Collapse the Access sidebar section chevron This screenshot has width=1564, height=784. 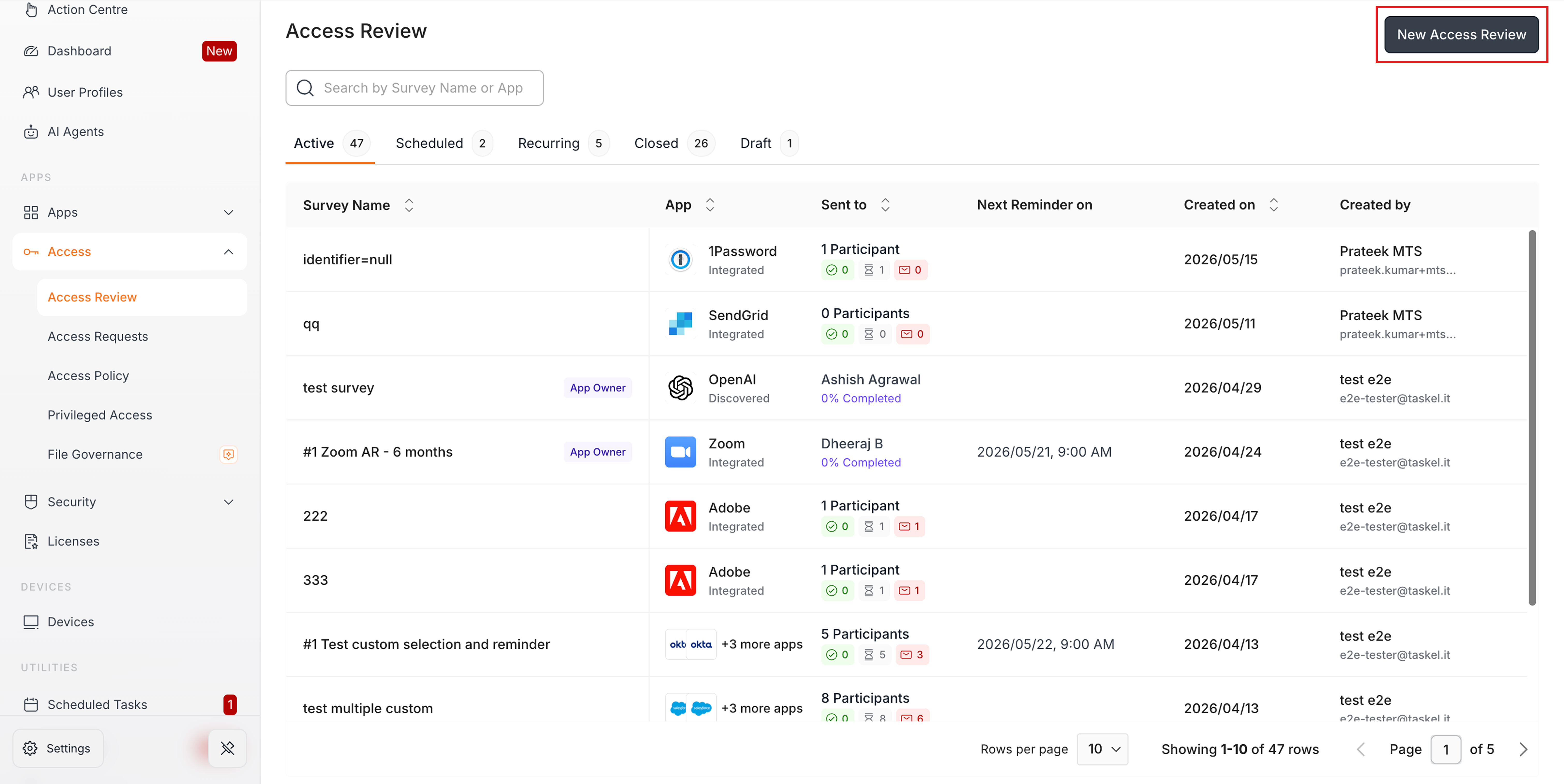pyautogui.click(x=228, y=252)
